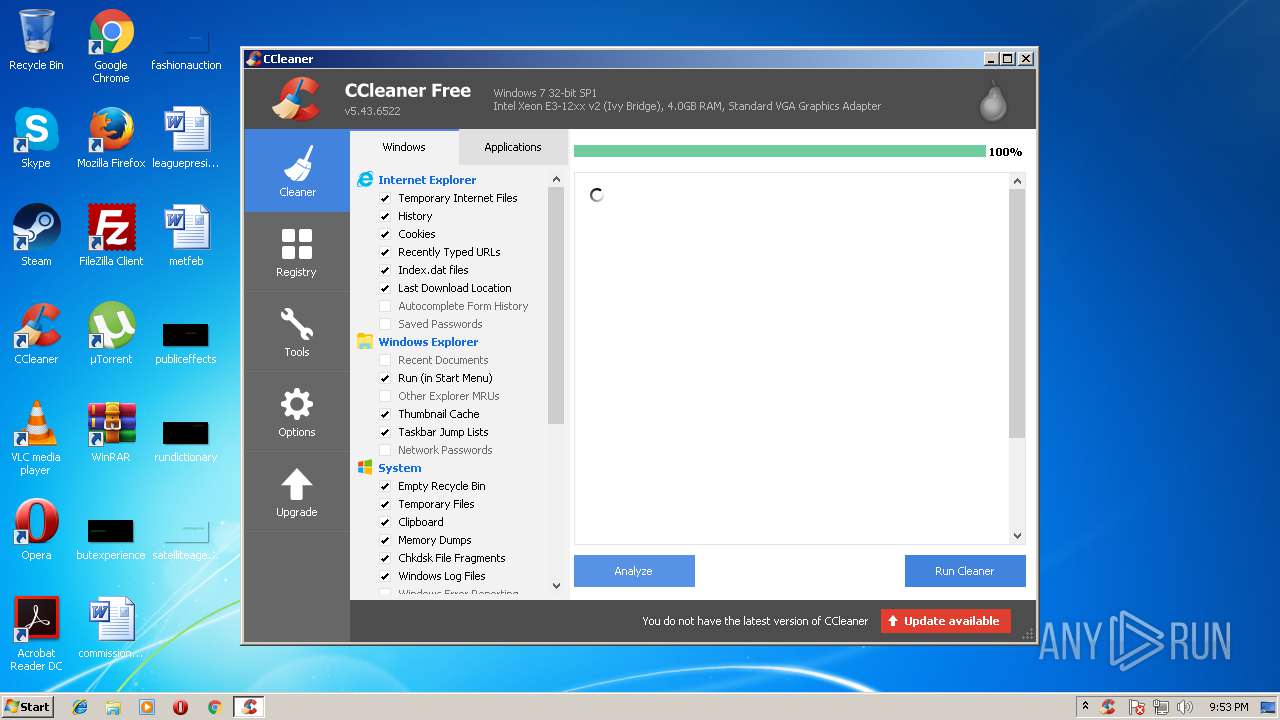The image size is (1280, 720).
Task: Open the Upgrade arrow section
Action: tap(297, 492)
